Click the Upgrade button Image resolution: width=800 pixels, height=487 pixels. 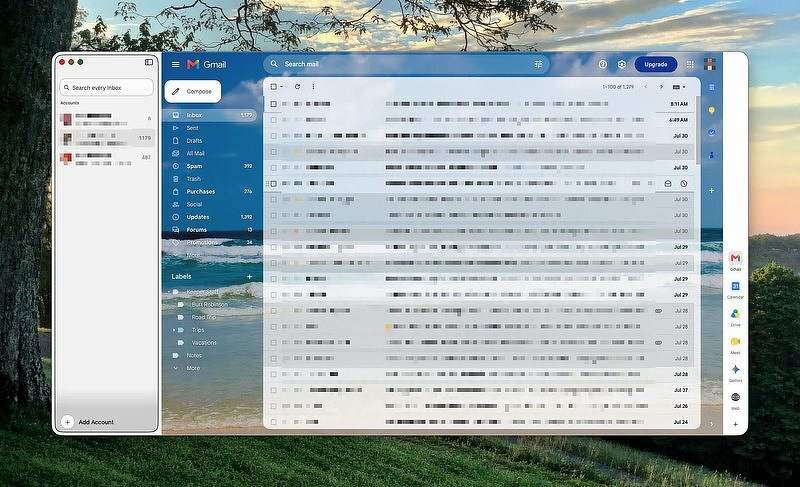click(x=656, y=64)
